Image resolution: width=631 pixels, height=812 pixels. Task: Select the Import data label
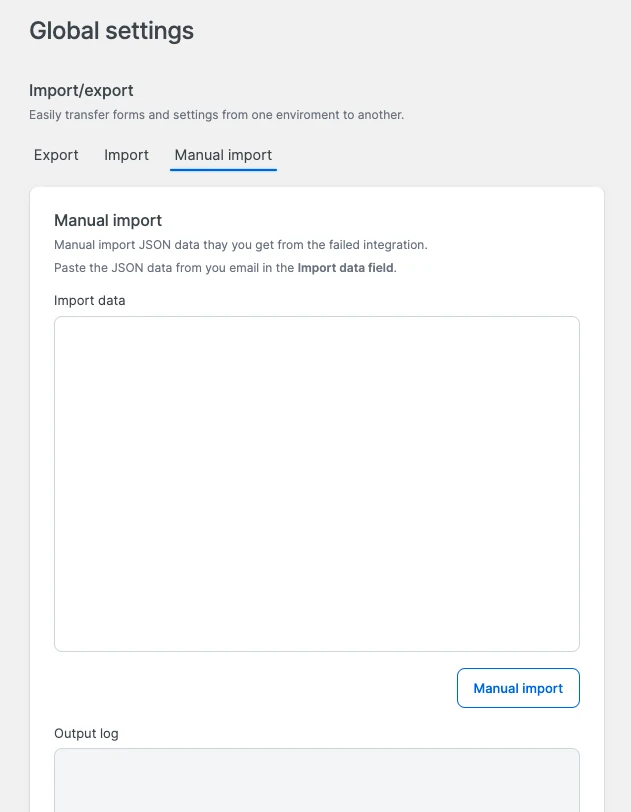89,300
